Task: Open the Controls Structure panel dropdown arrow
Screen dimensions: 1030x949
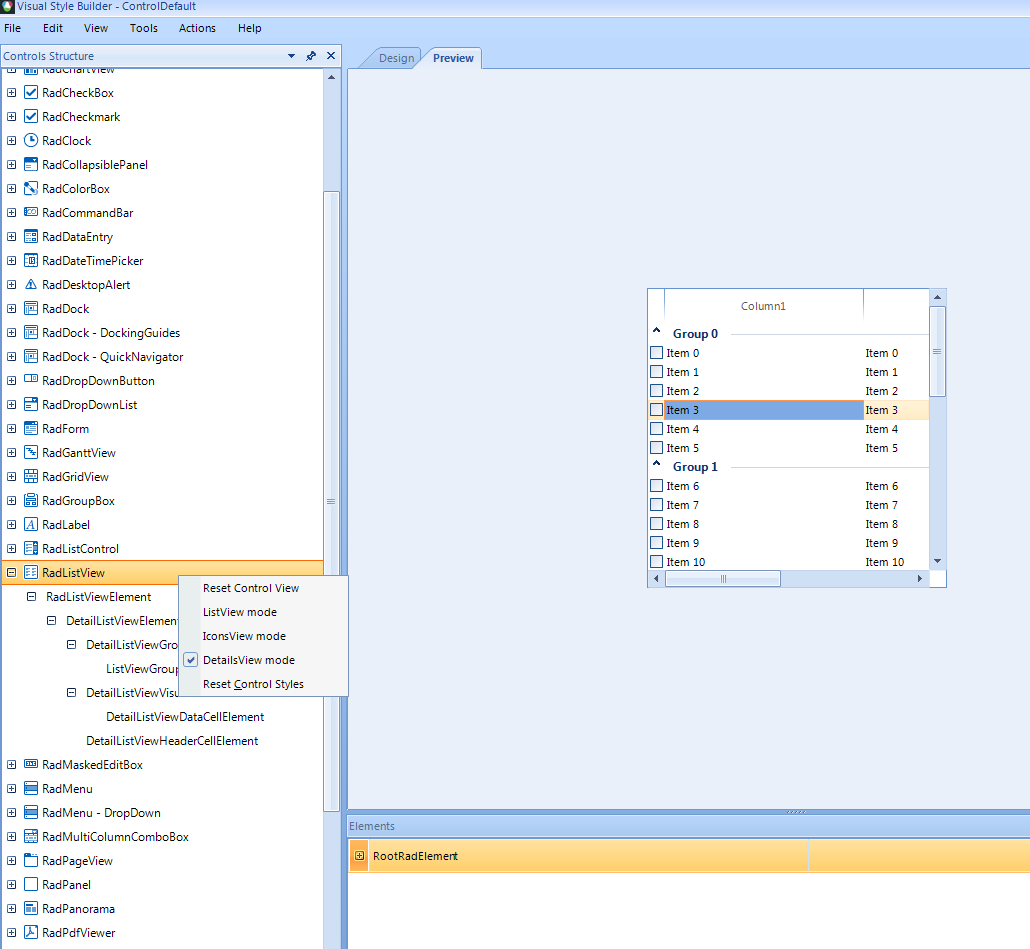Action: point(292,56)
